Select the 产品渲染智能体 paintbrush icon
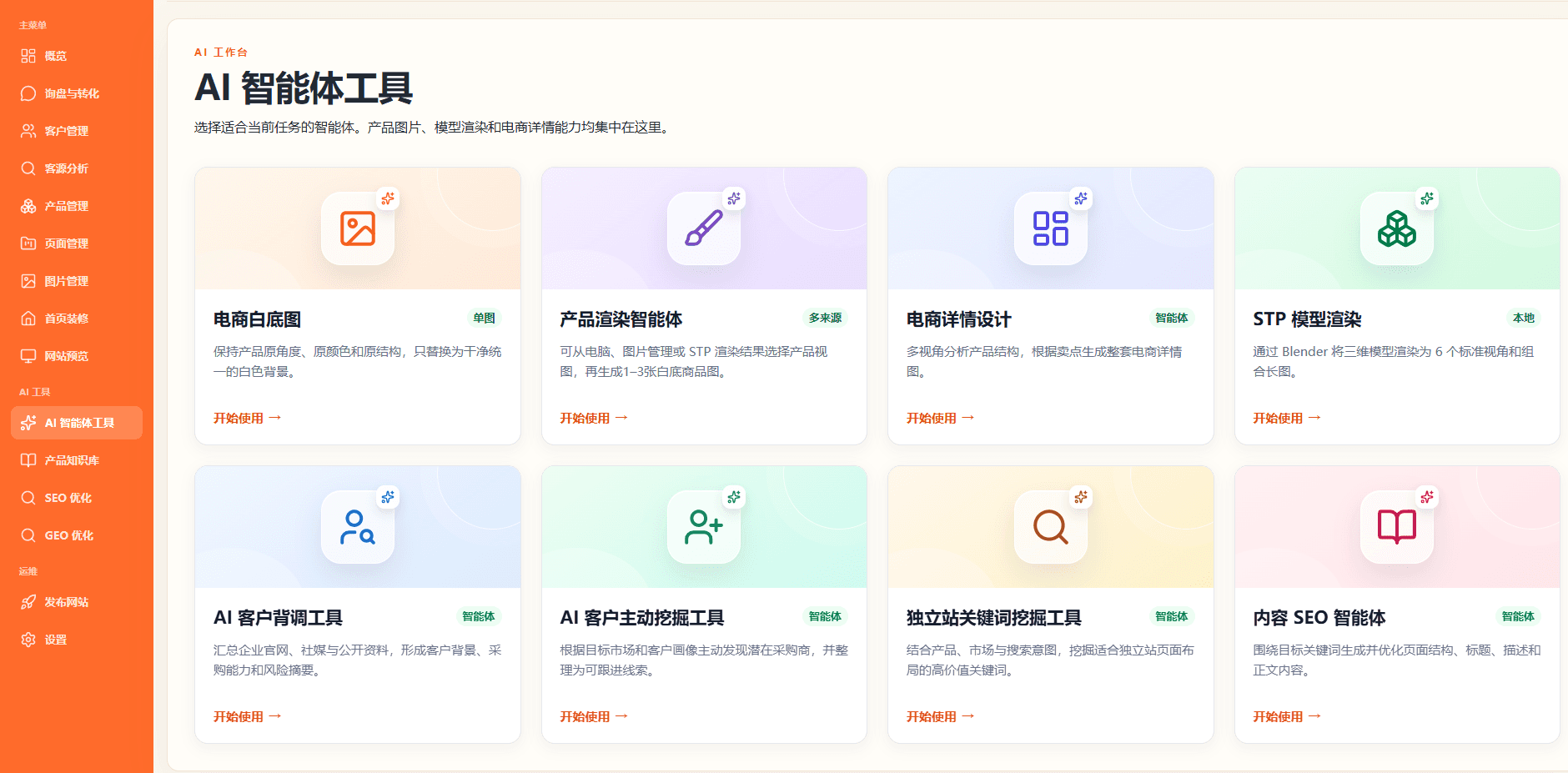Screen dimensions: 1568x773 [x=704, y=228]
